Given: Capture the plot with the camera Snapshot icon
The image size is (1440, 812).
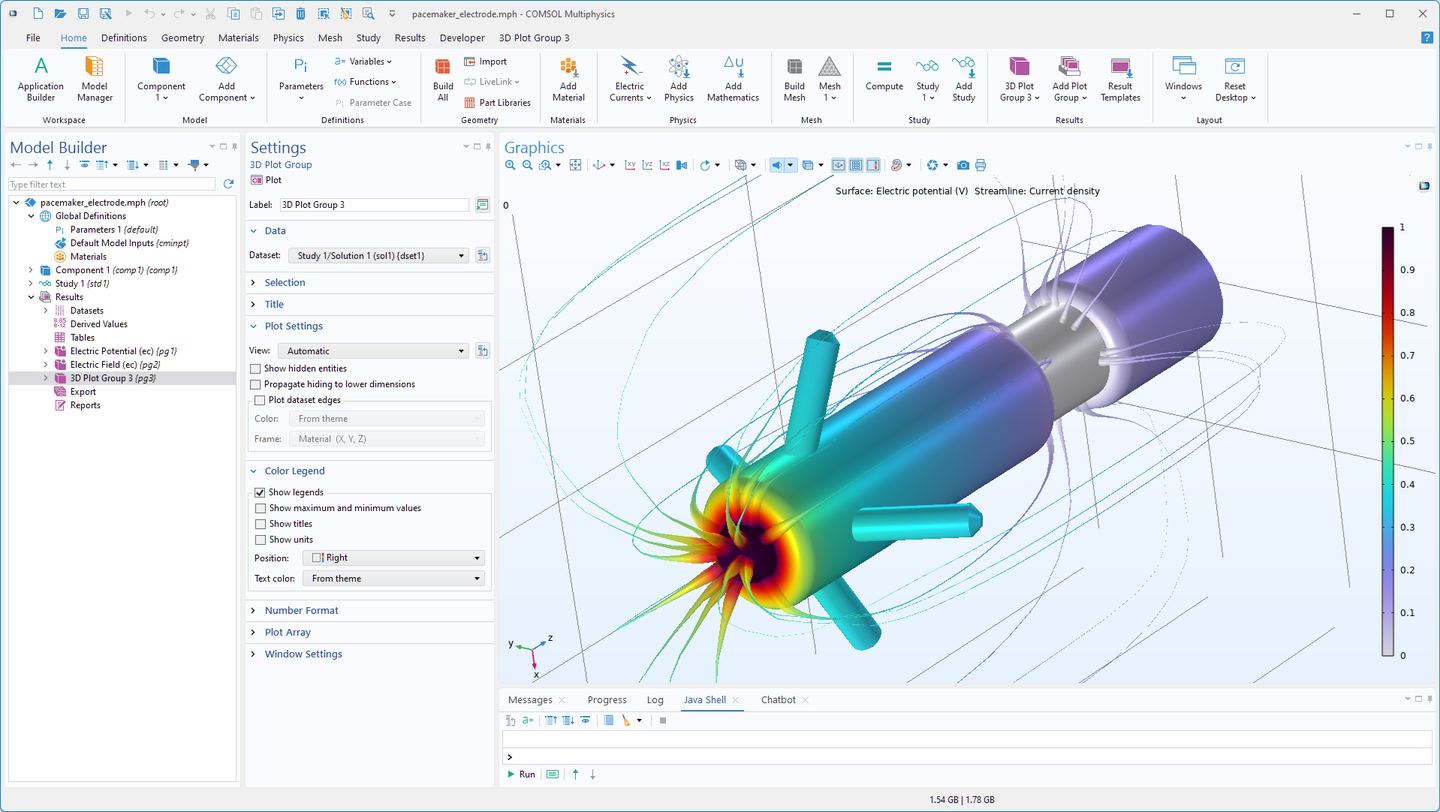Looking at the screenshot, I should 962,165.
